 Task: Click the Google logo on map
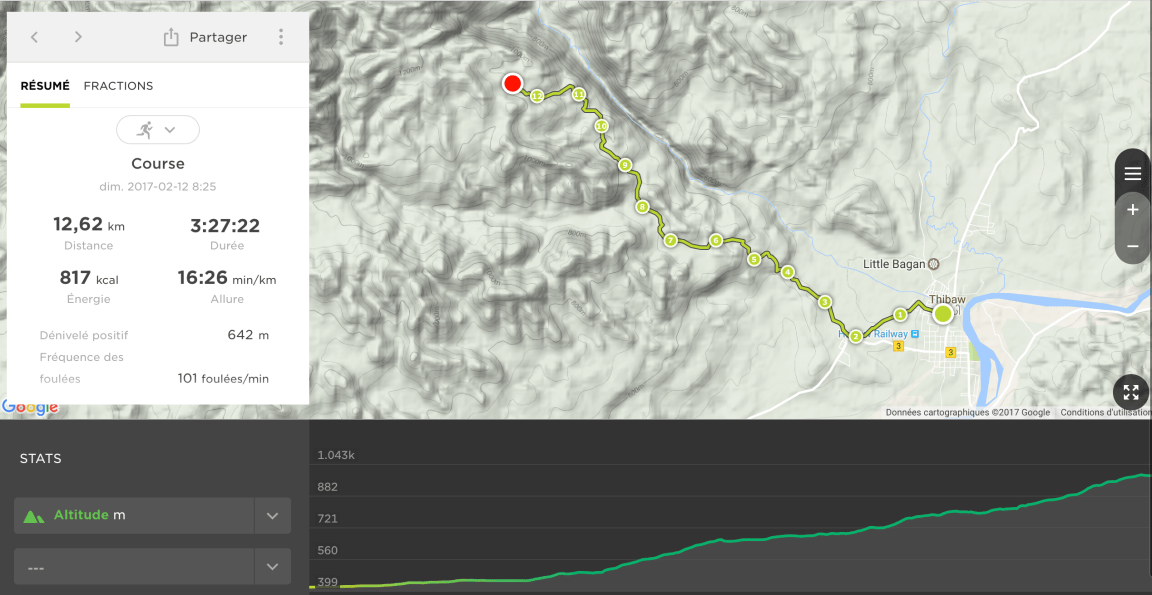click(x=30, y=407)
